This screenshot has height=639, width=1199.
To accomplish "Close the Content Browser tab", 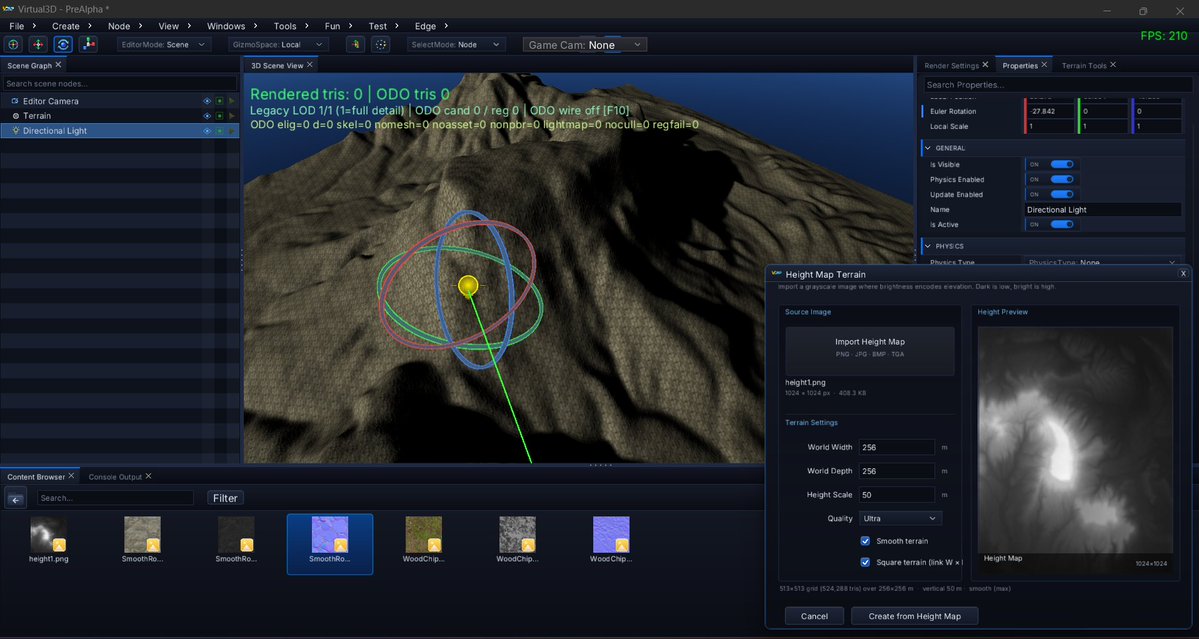I will coord(71,475).
